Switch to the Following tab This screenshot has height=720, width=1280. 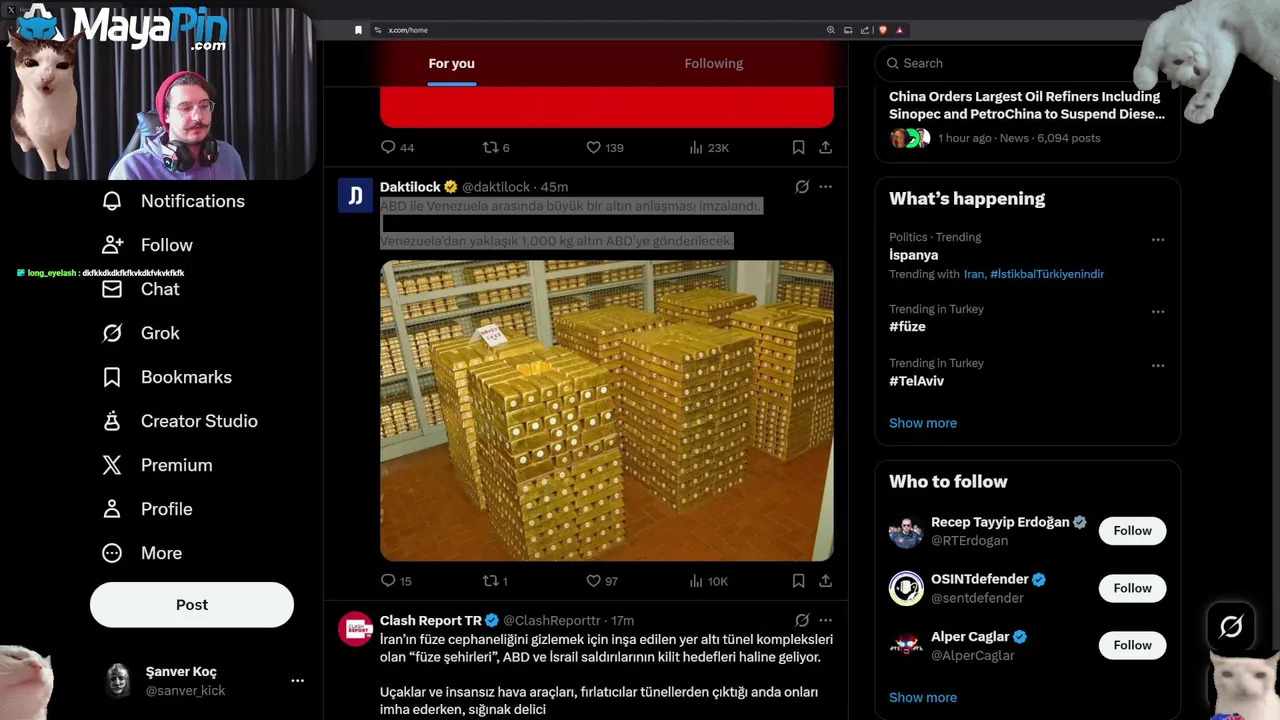[714, 64]
